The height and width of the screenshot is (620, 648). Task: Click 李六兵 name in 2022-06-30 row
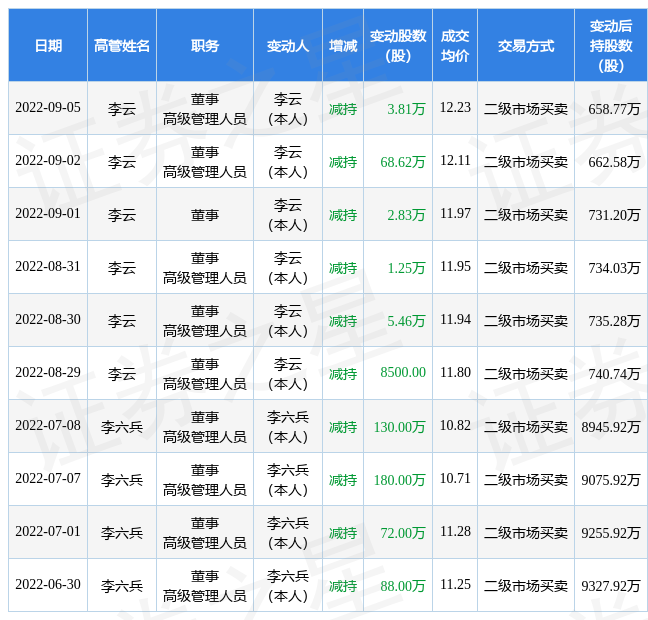(122, 586)
